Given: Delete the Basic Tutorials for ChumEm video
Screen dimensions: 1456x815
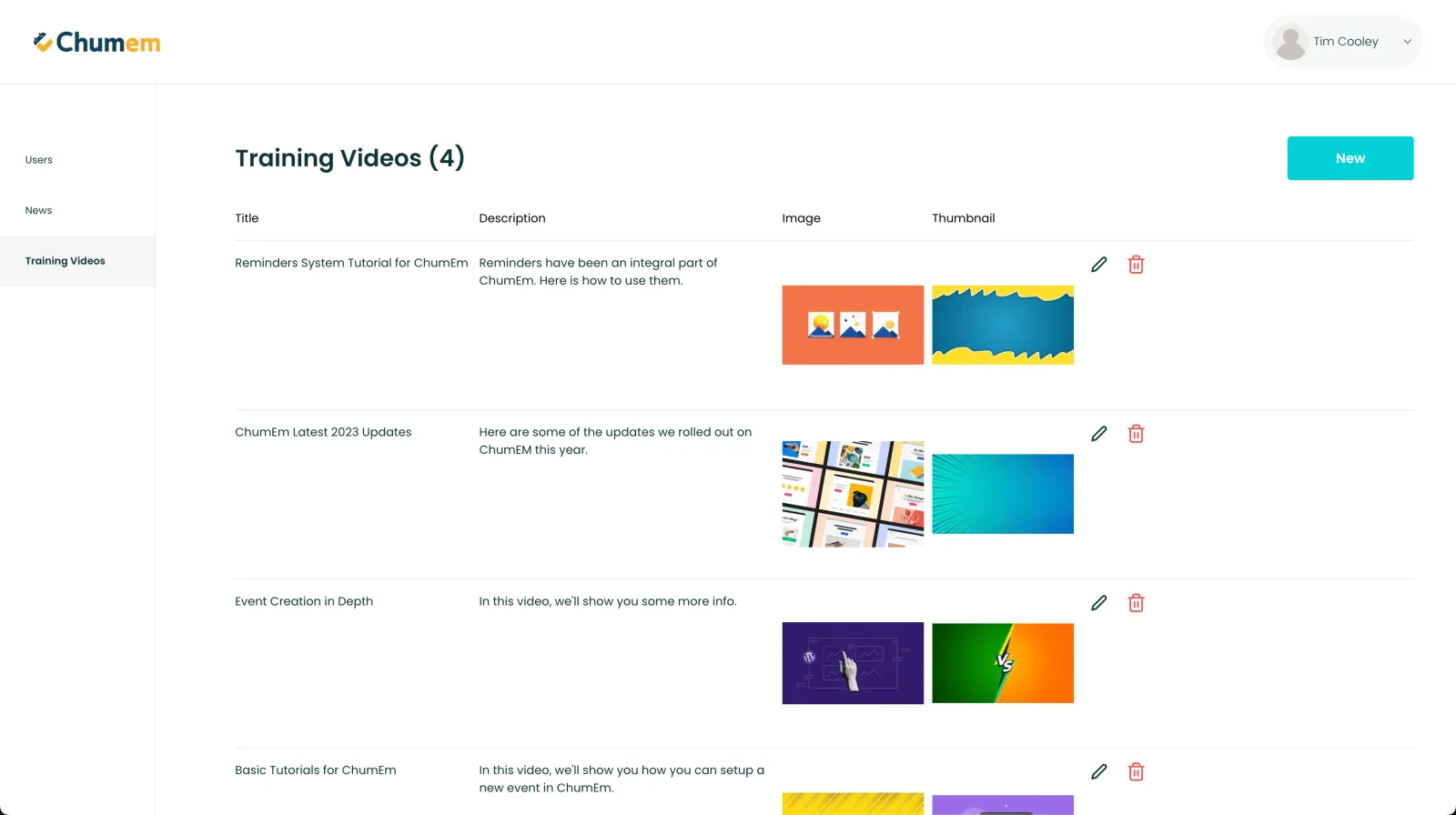Looking at the screenshot, I should [x=1136, y=771].
